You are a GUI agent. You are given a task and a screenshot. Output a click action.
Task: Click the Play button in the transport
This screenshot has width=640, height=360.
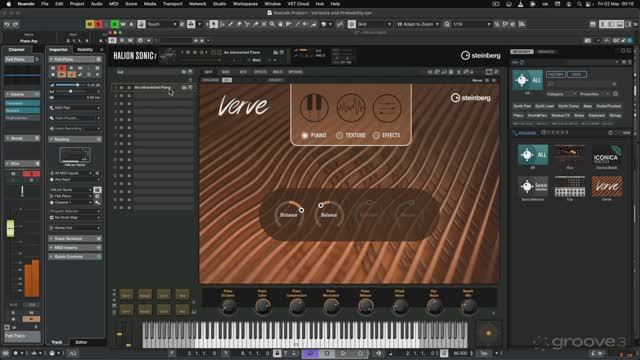pos(343,353)
